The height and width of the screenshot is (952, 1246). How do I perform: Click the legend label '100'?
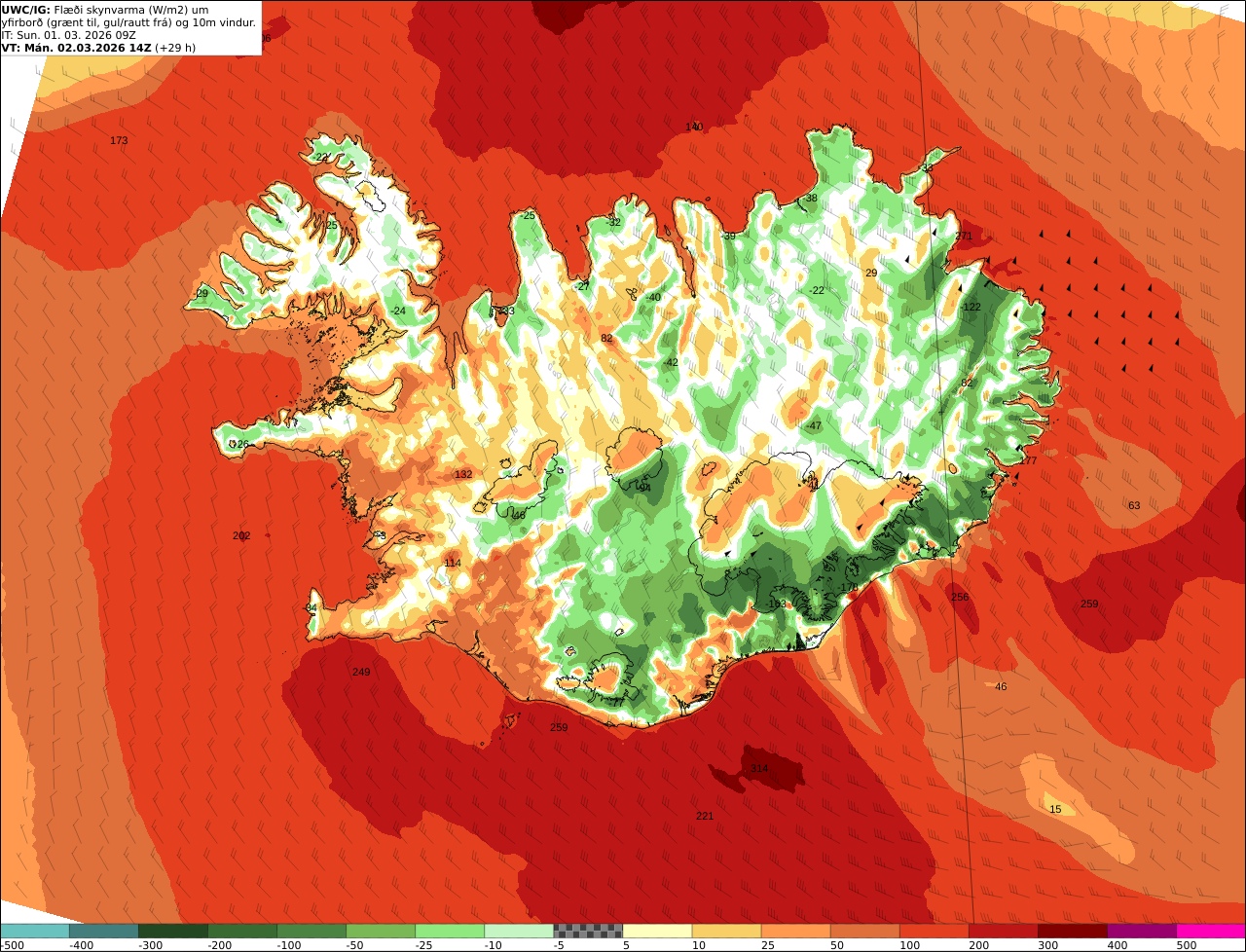coord(909,945)
